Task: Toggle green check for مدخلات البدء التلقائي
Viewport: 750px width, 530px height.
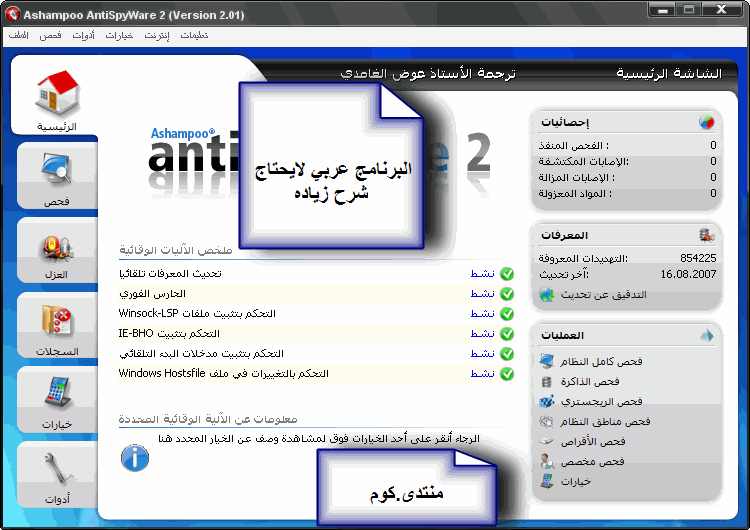Action: tap(507, 354)
